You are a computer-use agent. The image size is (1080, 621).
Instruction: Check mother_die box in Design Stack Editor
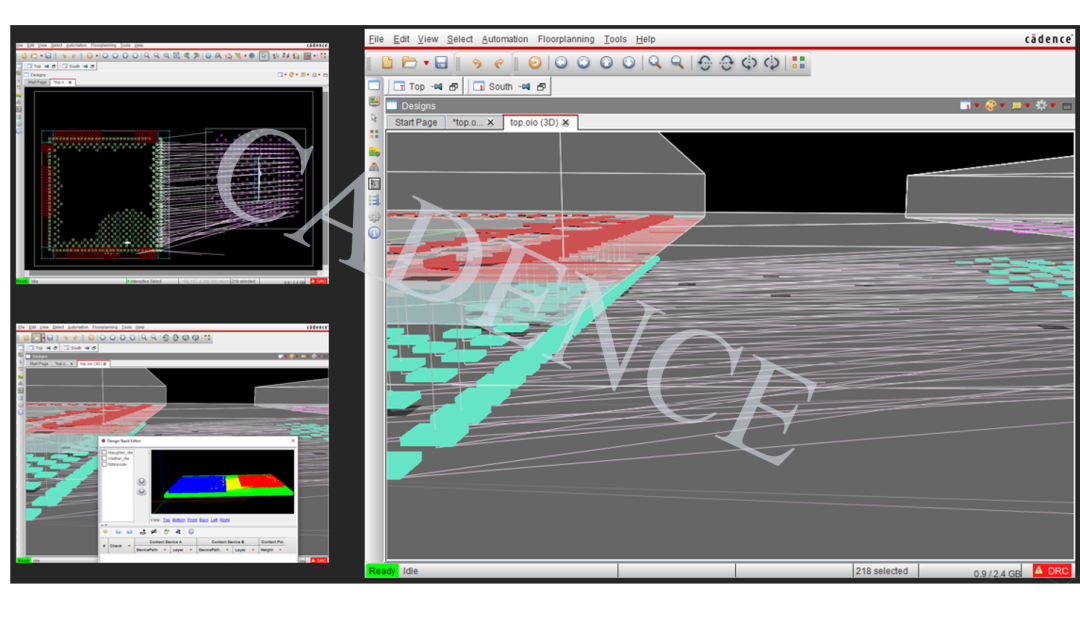point(105,459)
